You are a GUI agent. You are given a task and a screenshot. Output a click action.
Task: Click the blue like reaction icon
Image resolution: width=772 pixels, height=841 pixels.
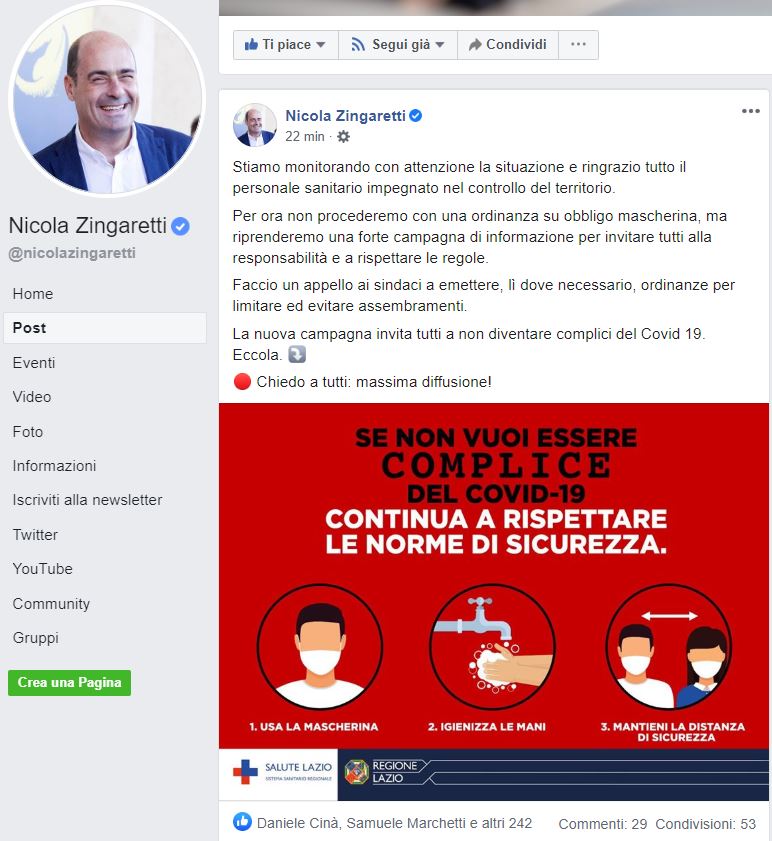point(242,821)
